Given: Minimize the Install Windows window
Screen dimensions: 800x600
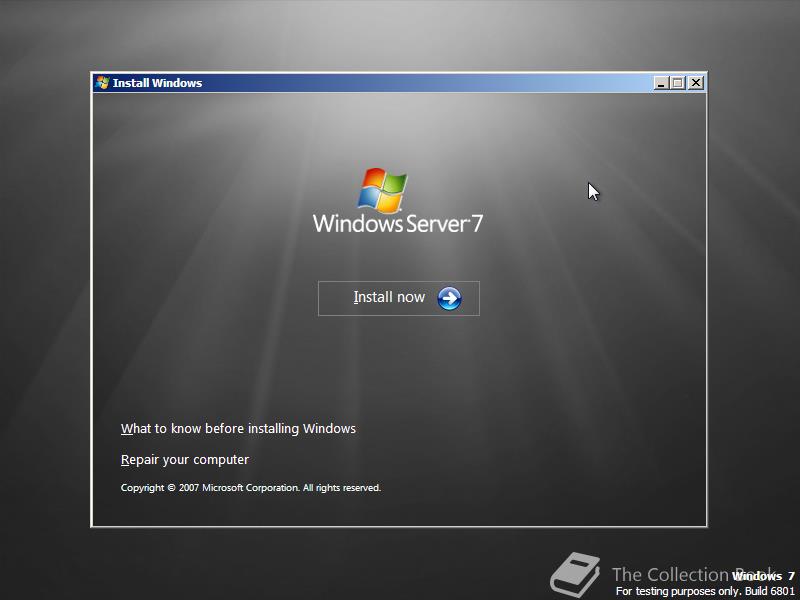Looking at the screenshot, I should (661, 83).
